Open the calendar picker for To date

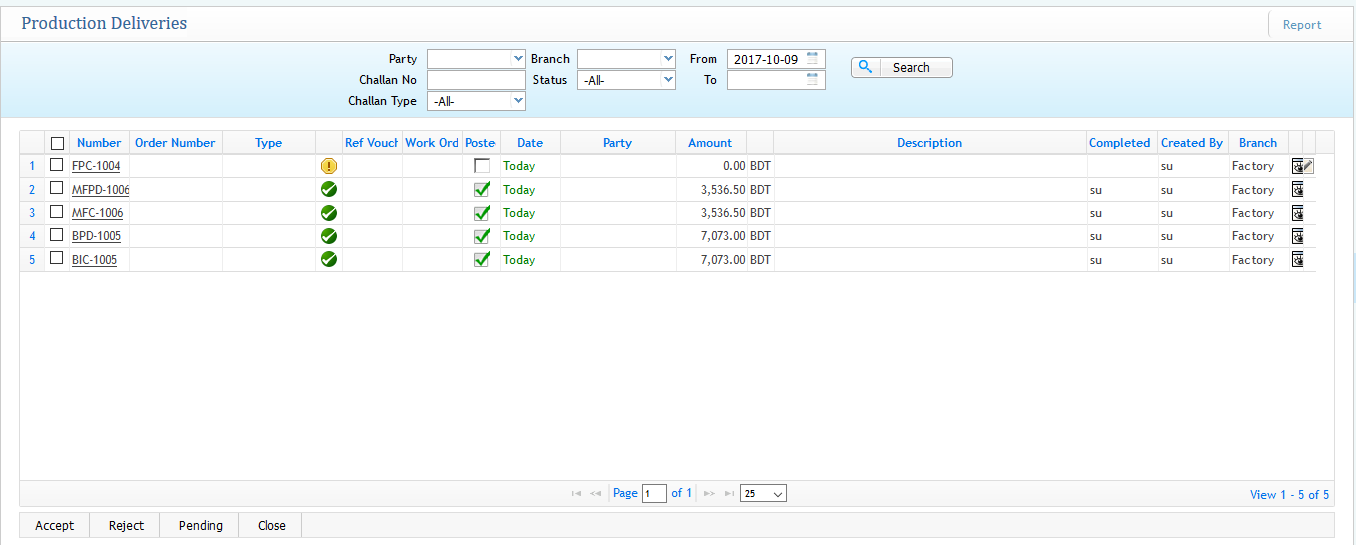[813, 79]
